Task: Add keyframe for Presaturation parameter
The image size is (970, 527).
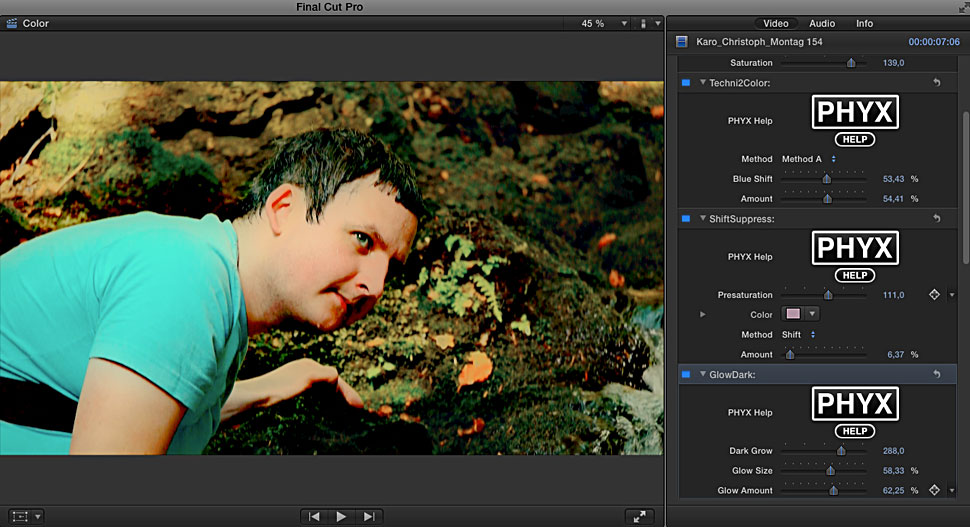Action: 934,295
